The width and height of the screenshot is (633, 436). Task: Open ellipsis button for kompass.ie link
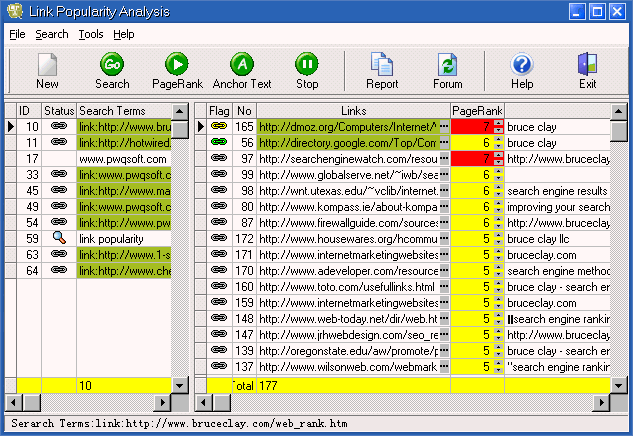[x=444, y=207]
